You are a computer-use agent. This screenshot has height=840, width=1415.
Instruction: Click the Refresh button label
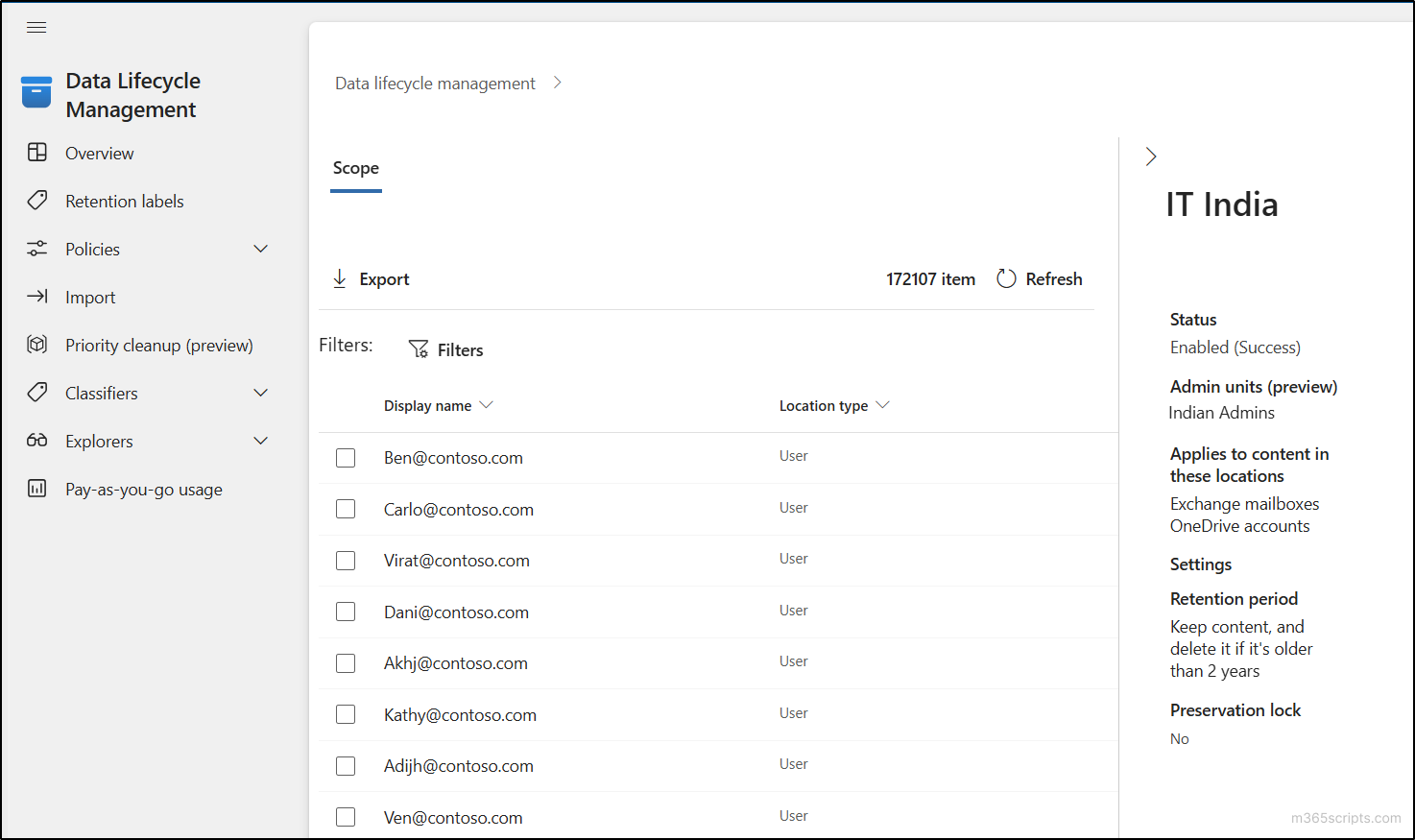[x=1054, y=279]
